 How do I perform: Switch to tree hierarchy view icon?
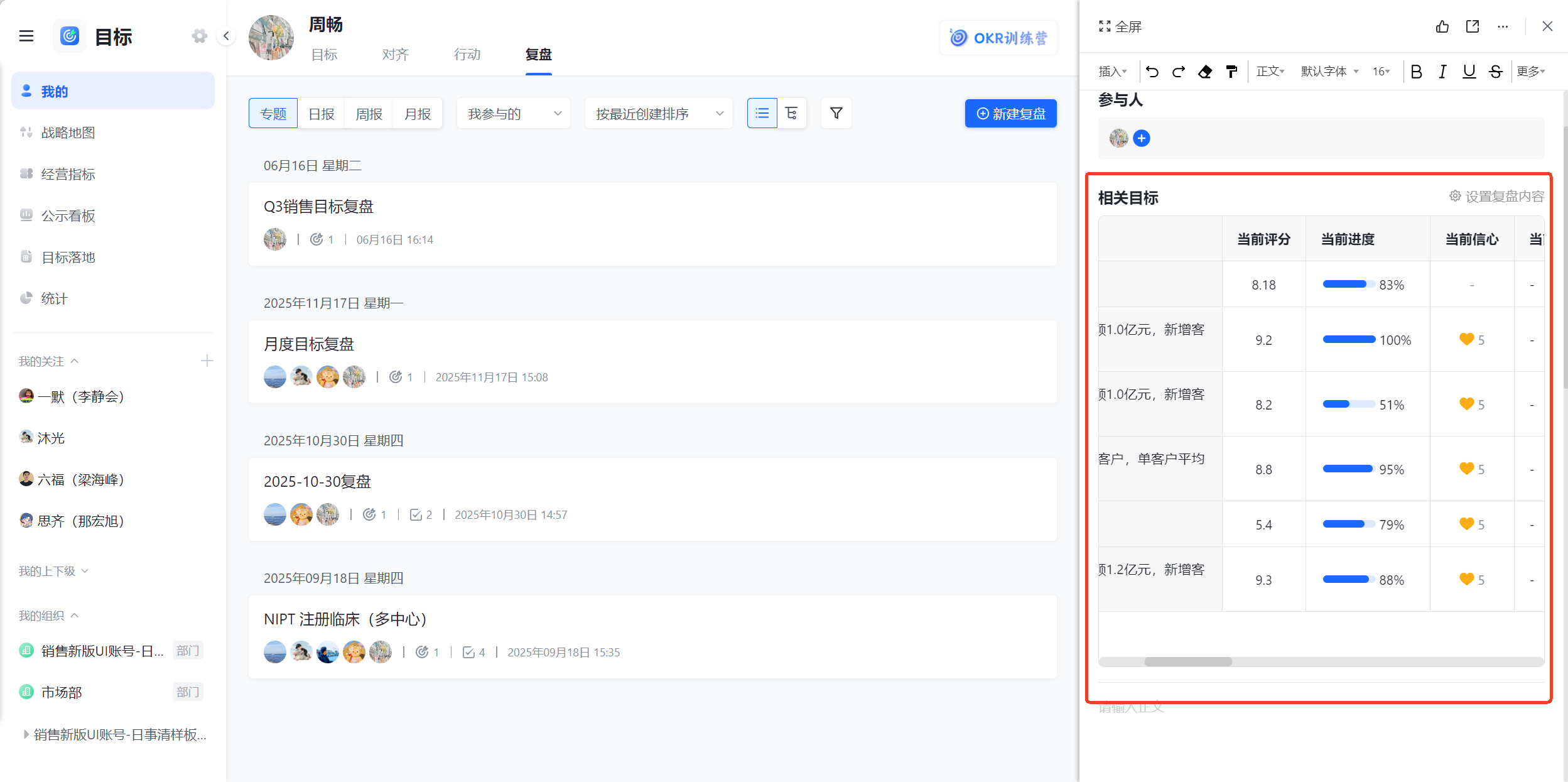[x=791, y=113]
